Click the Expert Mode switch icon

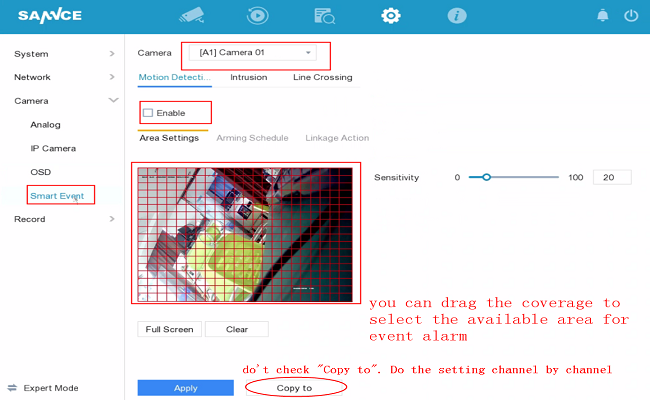12,388
